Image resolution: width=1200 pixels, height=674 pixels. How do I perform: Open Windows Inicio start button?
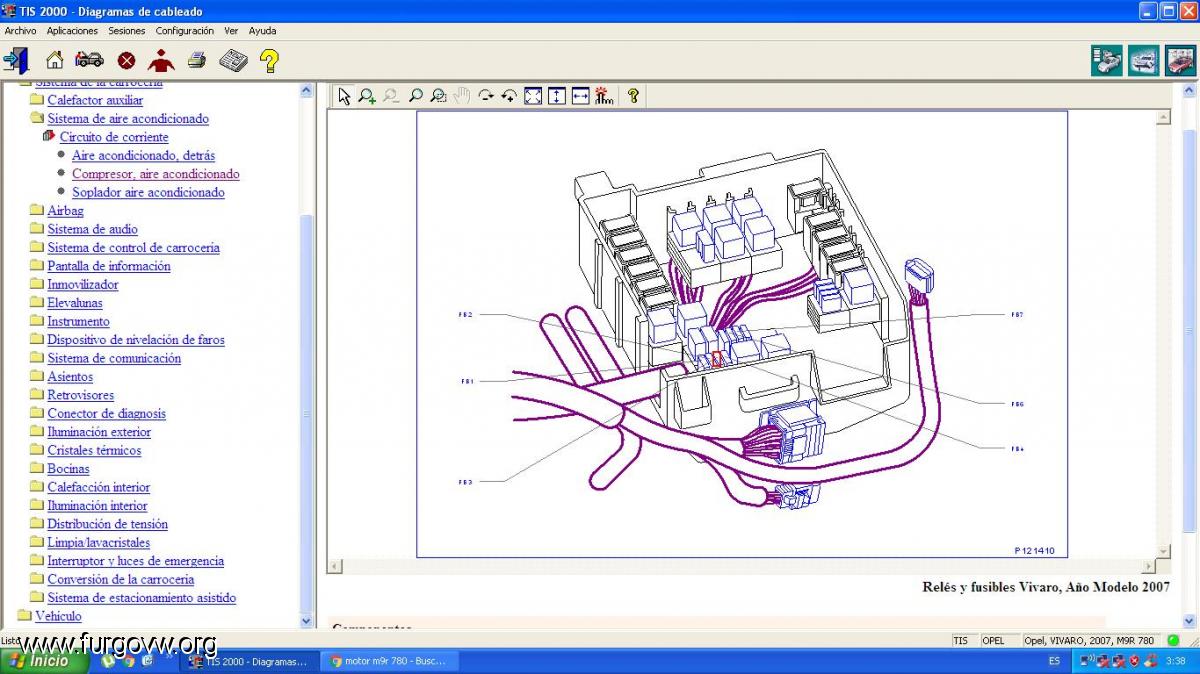coord(44,661)
